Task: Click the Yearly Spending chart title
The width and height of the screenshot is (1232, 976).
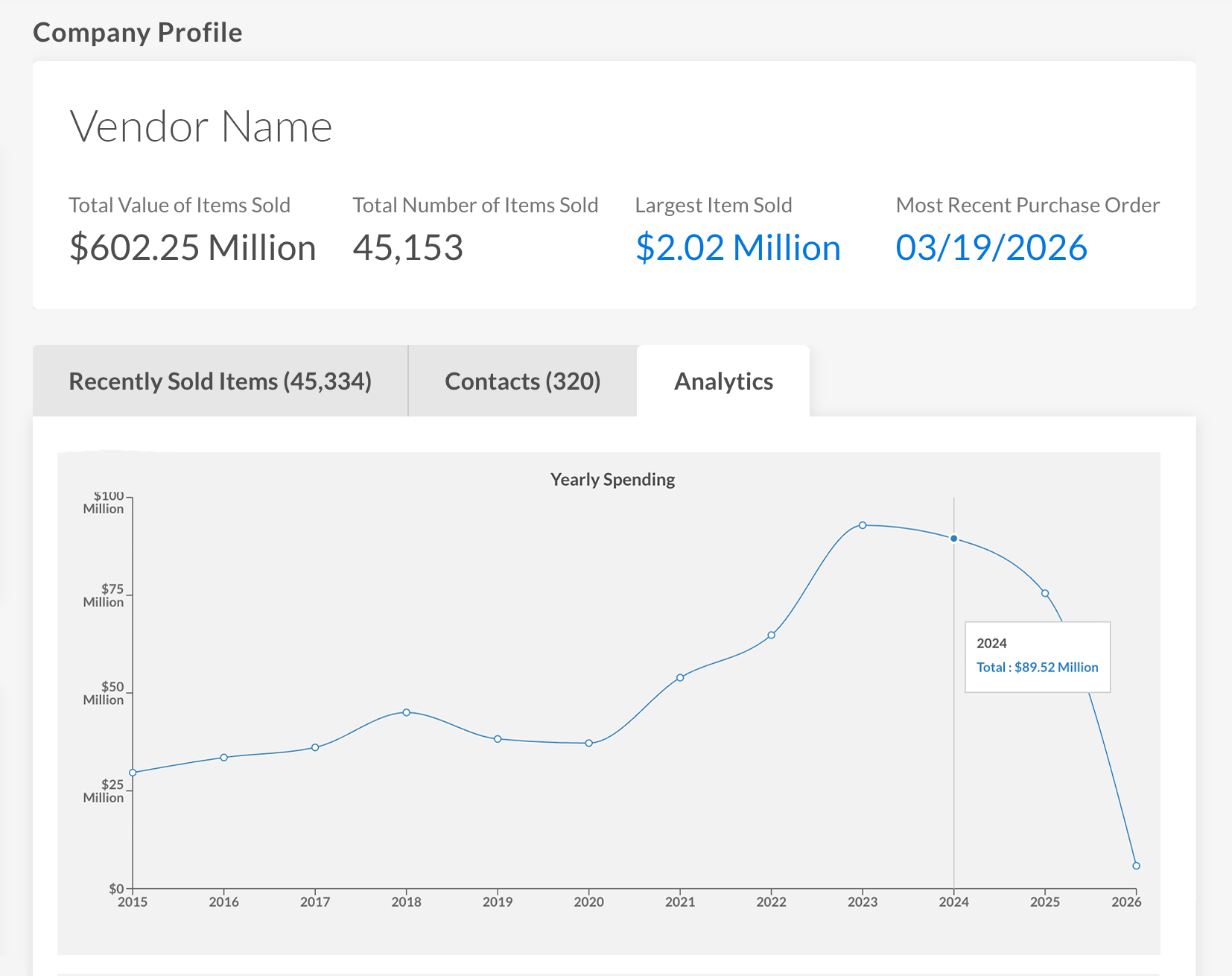Action: pyautogui.click(x=612, y=480)
